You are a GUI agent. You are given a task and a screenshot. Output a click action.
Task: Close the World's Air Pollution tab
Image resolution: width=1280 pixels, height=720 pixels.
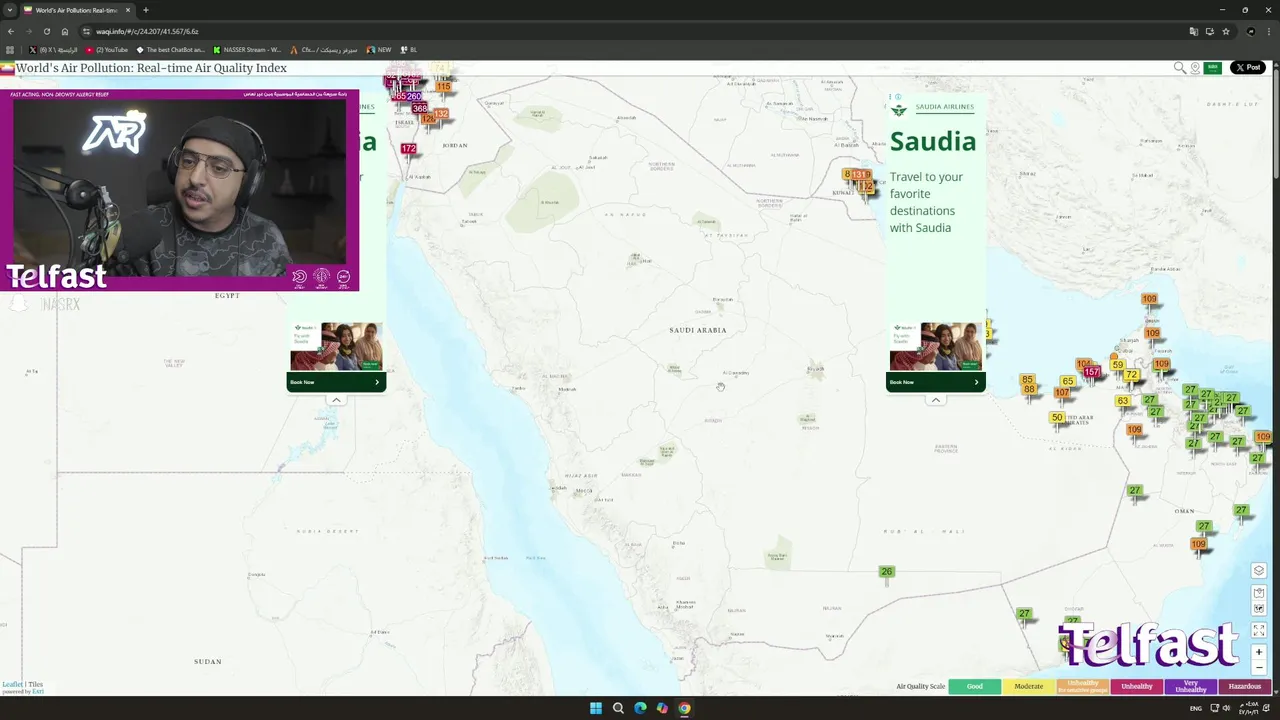tap(128, 10)
